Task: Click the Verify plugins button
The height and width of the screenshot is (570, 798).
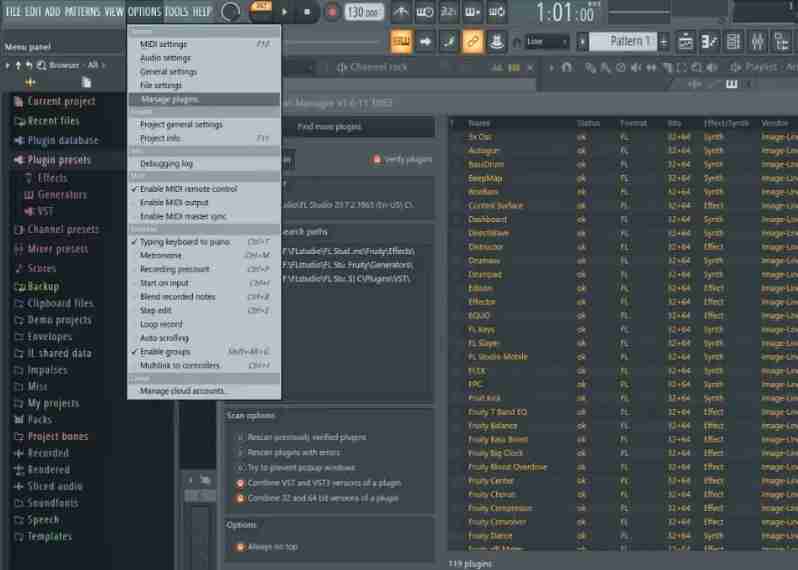Action: pos(402,160)
